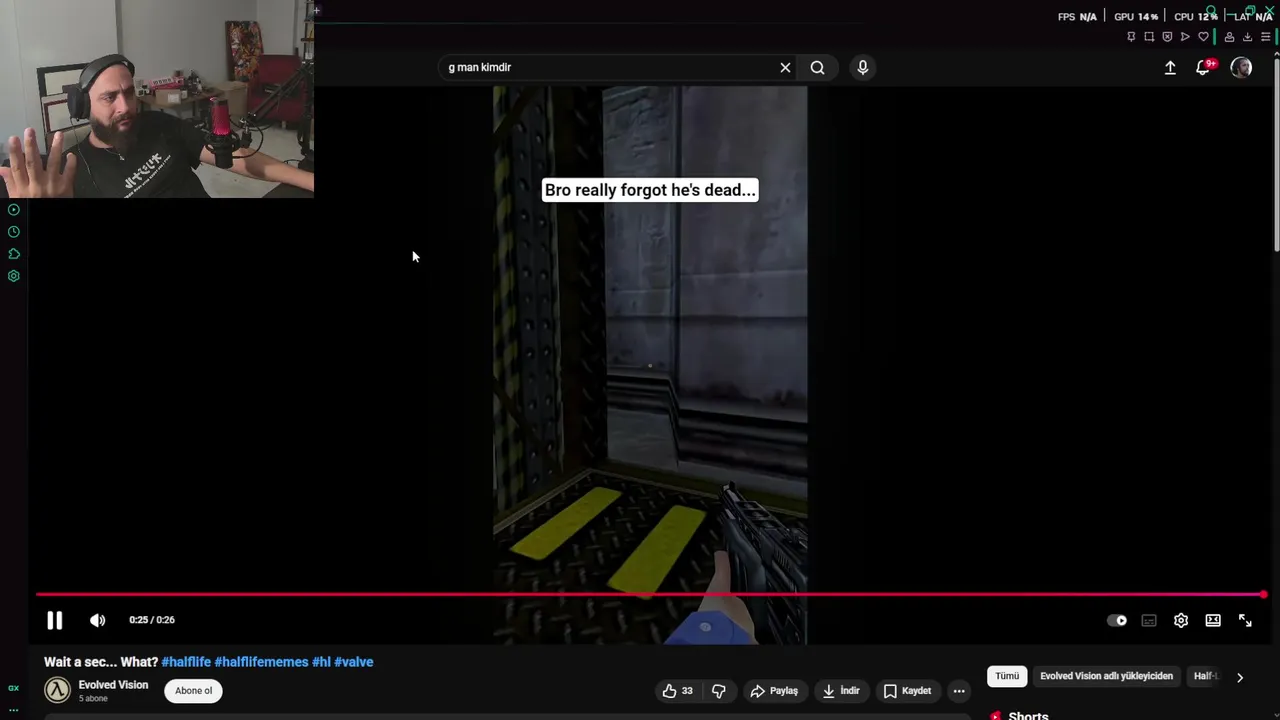Viewport: 1280px width, 720px height.
Task: Open the browser sidebar player icon
Action: click(14, 210)
